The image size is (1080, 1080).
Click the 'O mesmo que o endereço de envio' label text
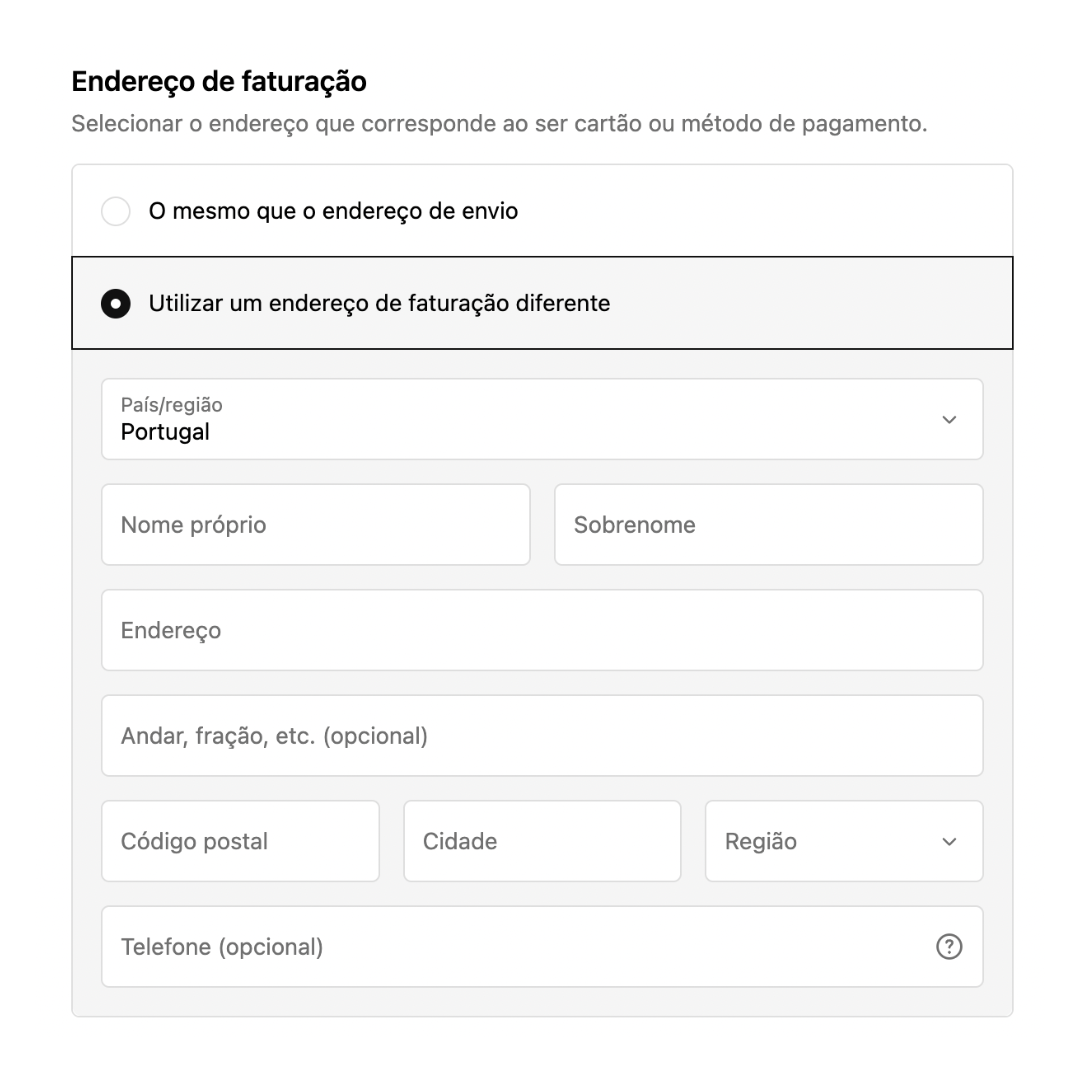pos(333,211)
